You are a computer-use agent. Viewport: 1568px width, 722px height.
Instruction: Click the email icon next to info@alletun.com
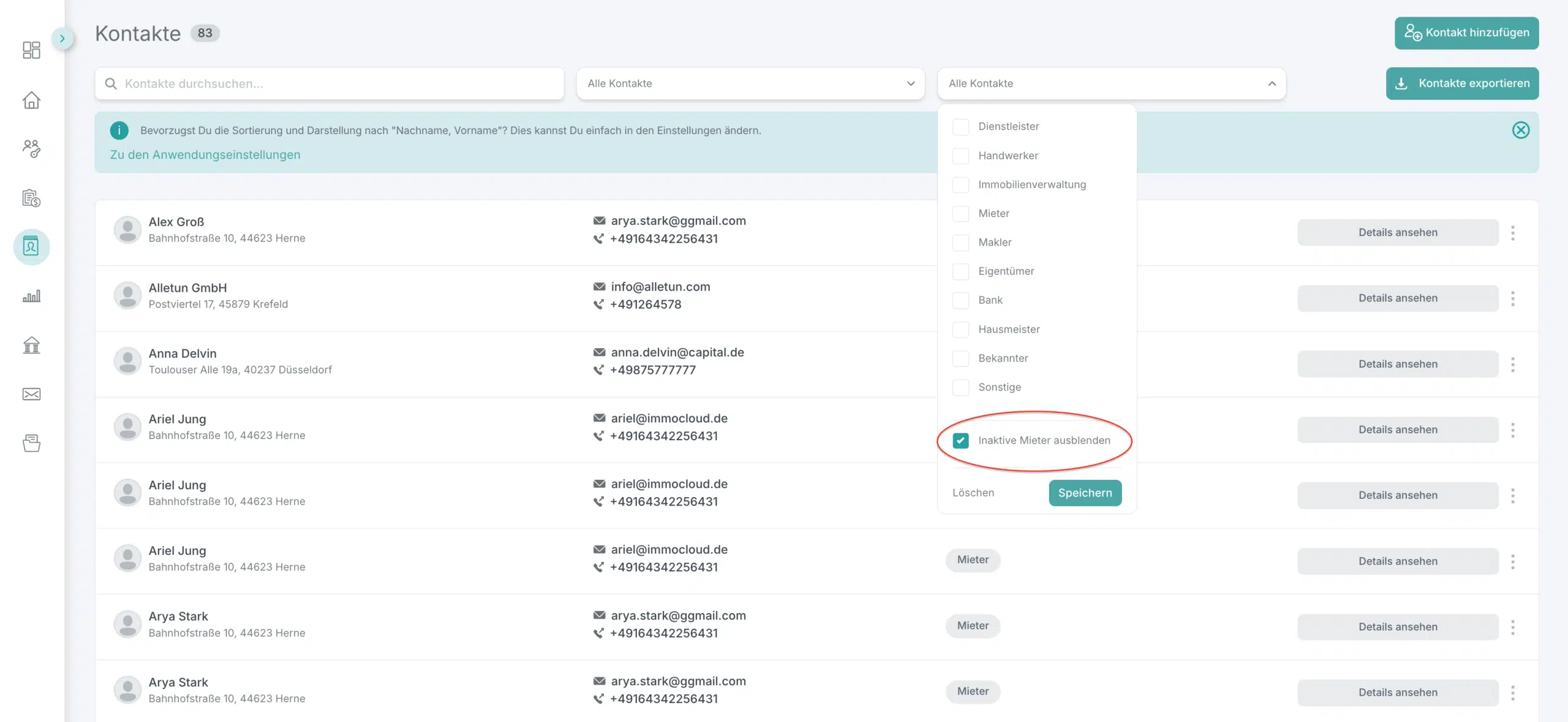[599, 286]
